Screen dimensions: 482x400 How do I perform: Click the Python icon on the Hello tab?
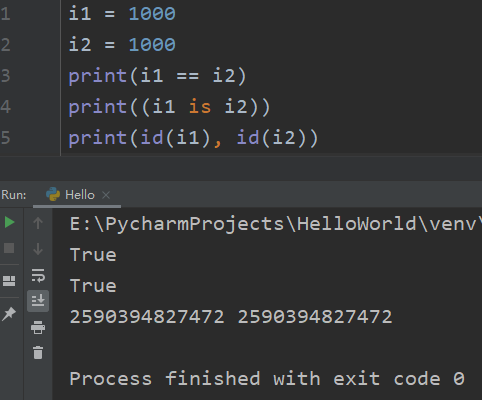coord(53,194)
